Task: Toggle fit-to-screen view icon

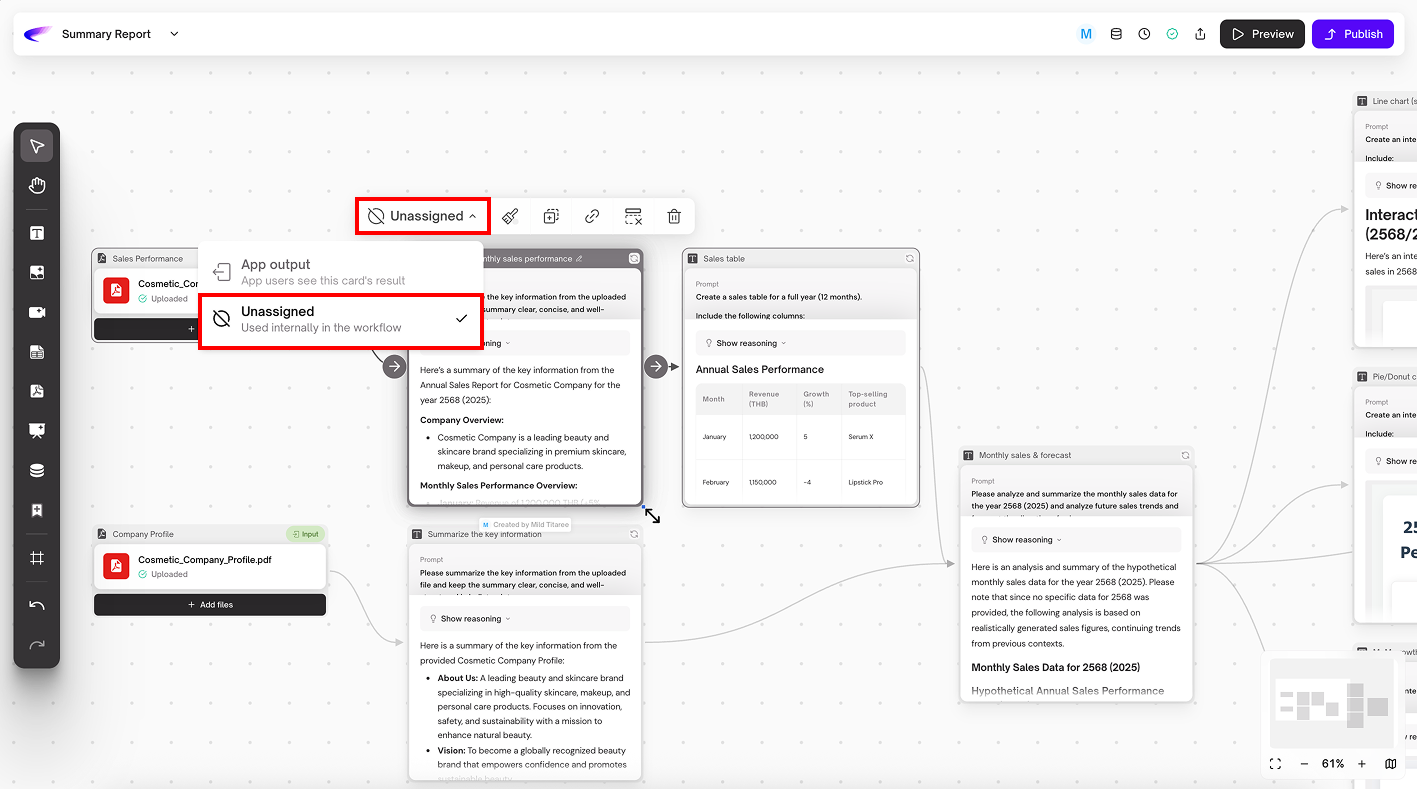Action: click(1275, 764)
